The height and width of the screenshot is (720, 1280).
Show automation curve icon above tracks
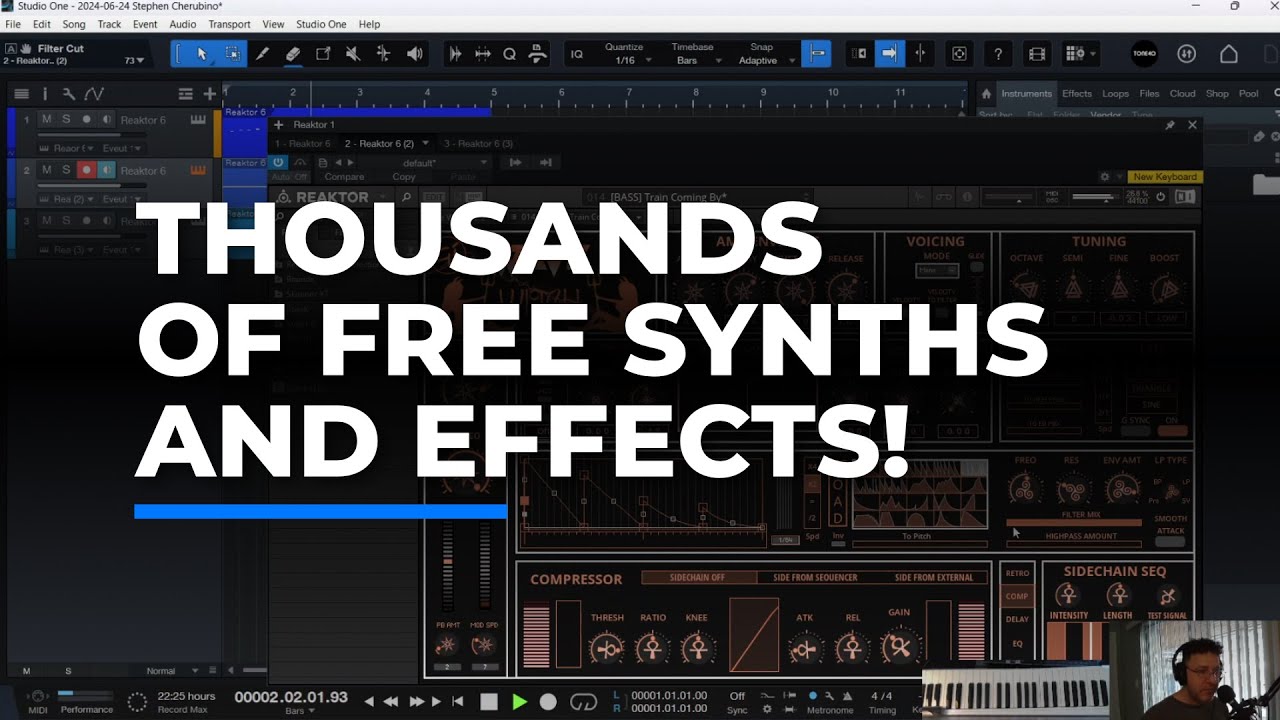pyautogui.click(x=94, y=94)
